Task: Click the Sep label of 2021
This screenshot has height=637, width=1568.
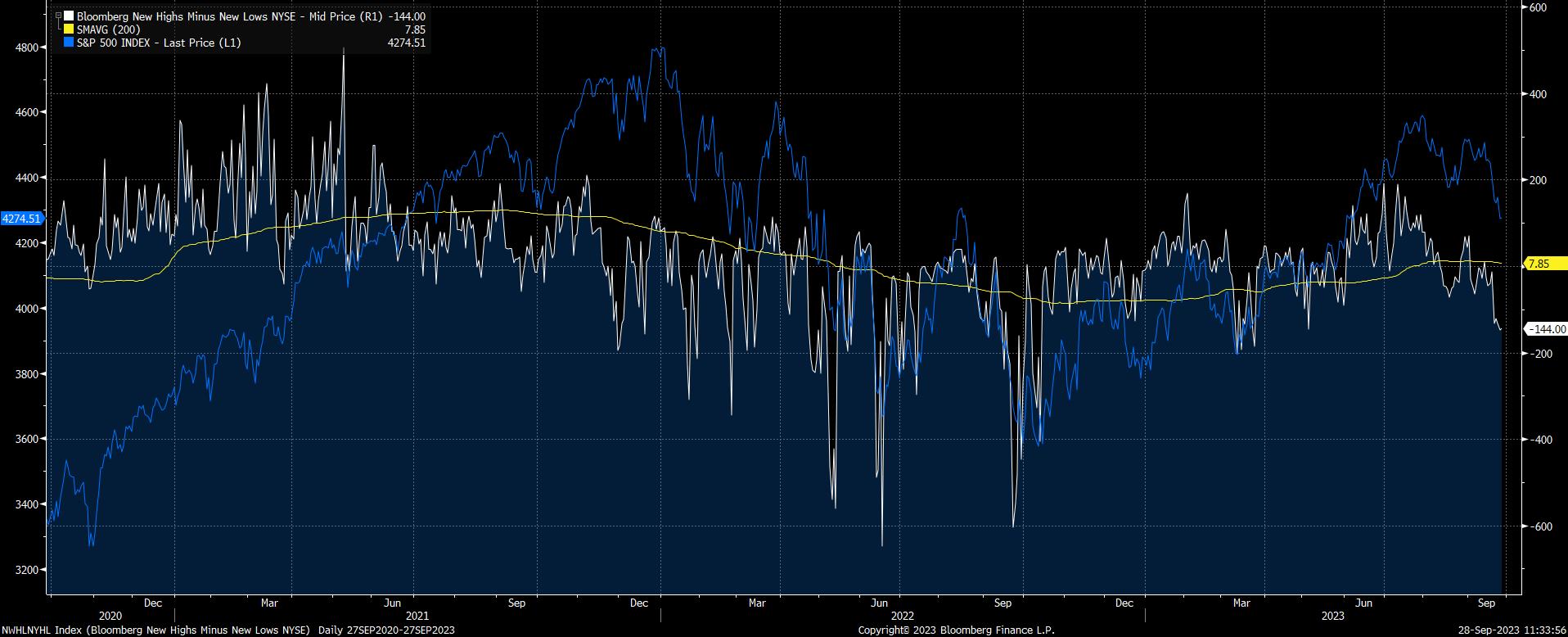Action: [x=516, y=603]
